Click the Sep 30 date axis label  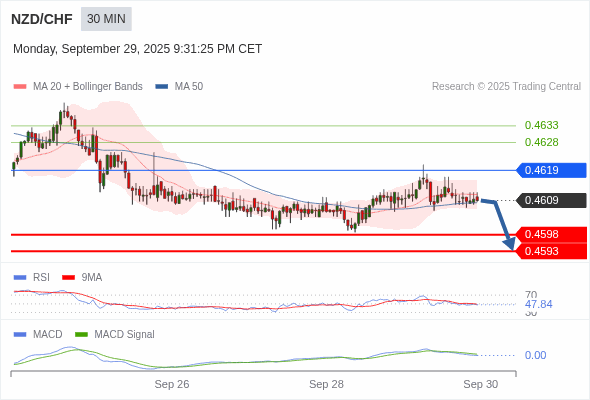point(481,384)
